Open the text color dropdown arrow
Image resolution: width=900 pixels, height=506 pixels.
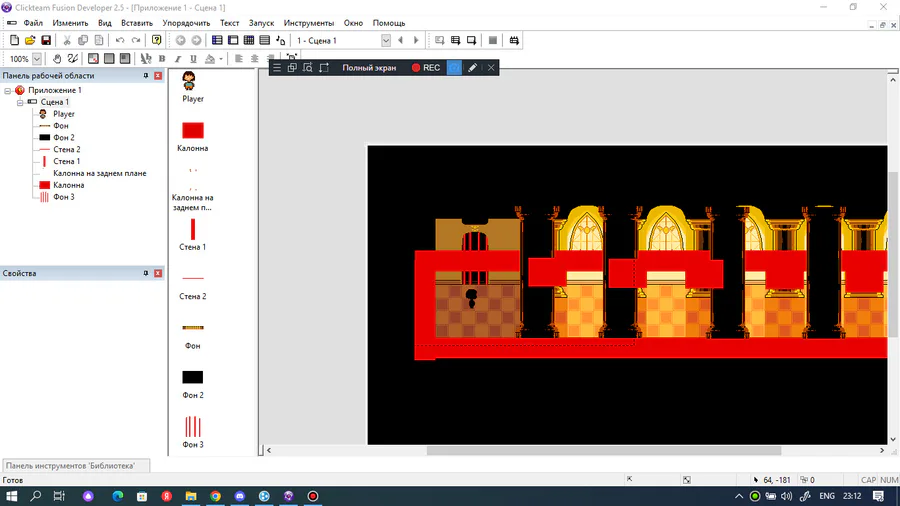(221, 59)
